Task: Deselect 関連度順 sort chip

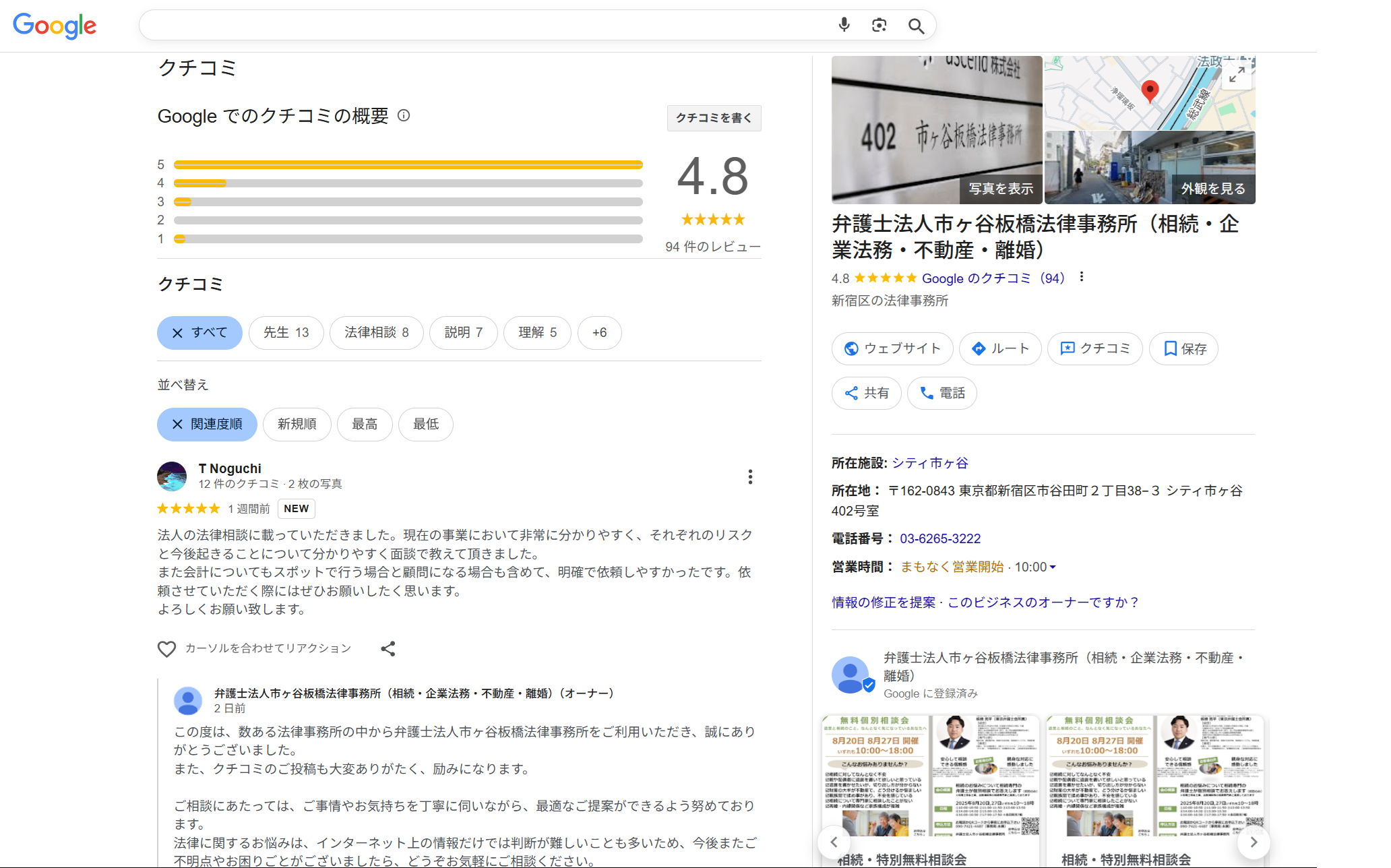Action: pyautogui.click(x=207, y=425)
